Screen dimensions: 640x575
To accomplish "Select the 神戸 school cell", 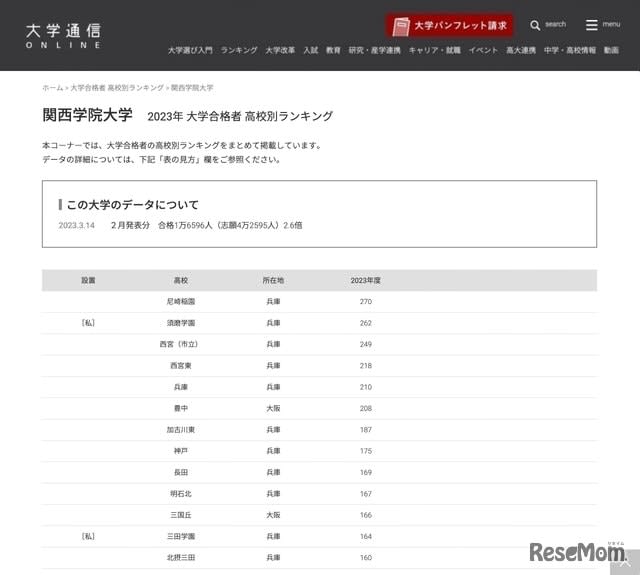I will tap(181, 451).
